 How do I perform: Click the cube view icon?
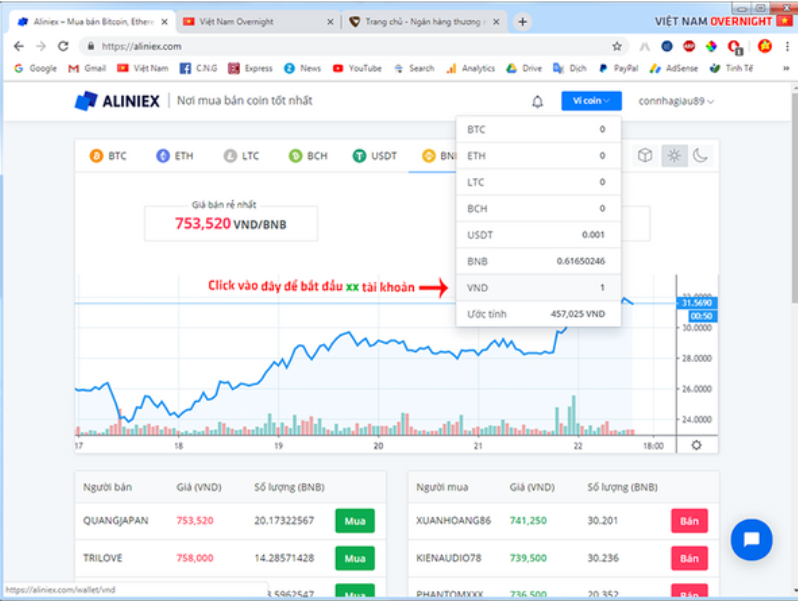pos(645,155)
